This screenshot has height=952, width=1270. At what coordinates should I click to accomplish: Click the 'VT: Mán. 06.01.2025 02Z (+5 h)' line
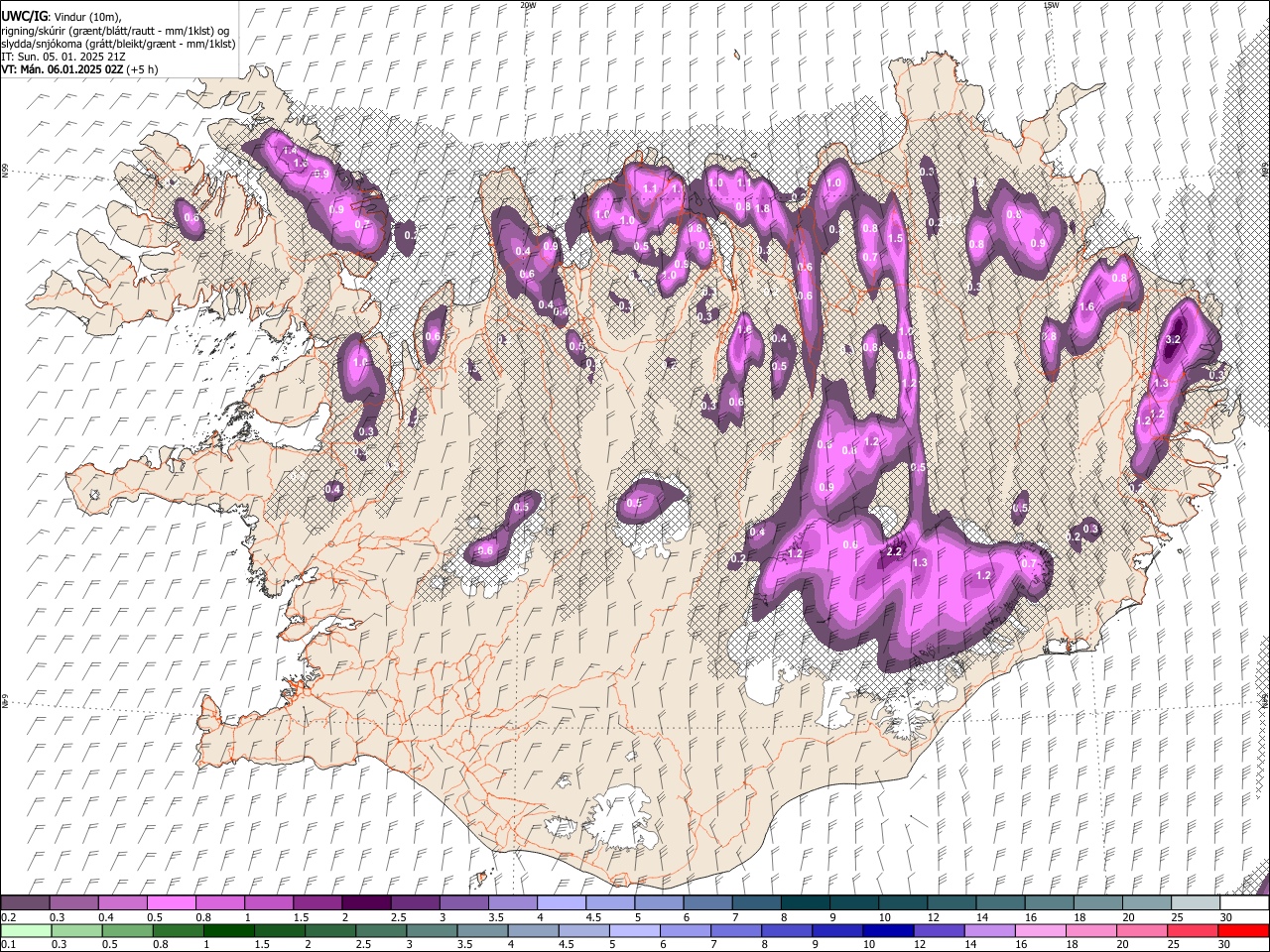coord(80,69)
